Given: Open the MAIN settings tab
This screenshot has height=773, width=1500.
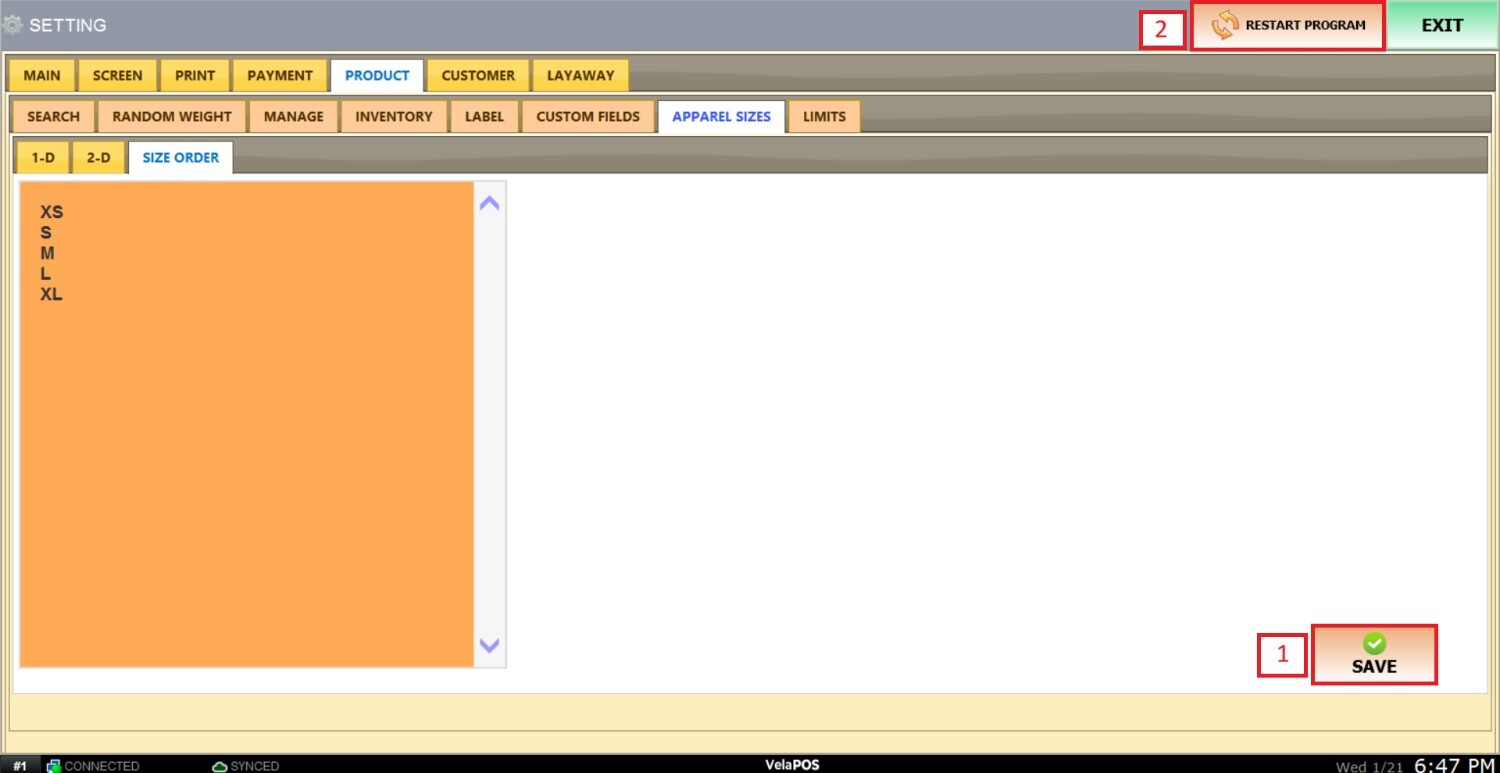Looking at the screenshot, I should [x=42, y=76].
